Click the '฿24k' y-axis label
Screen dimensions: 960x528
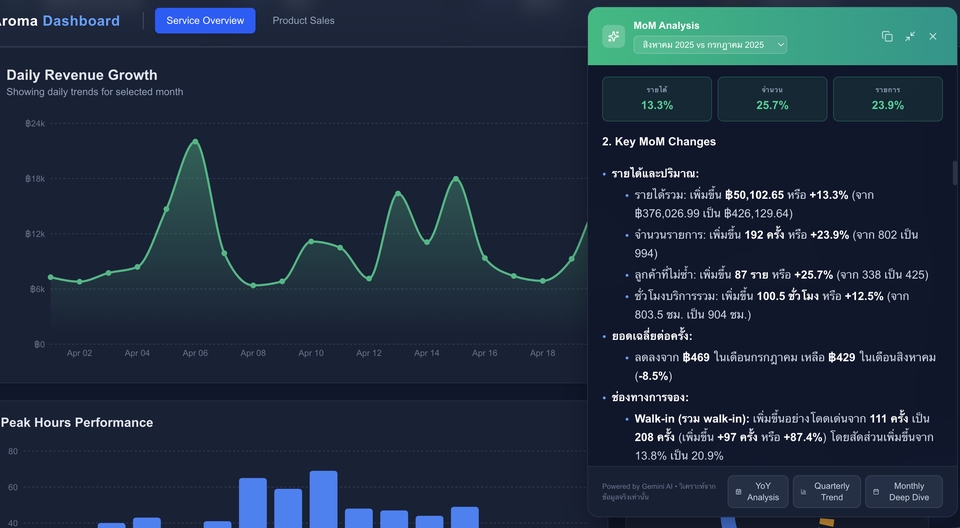click(x=35, y=124)
